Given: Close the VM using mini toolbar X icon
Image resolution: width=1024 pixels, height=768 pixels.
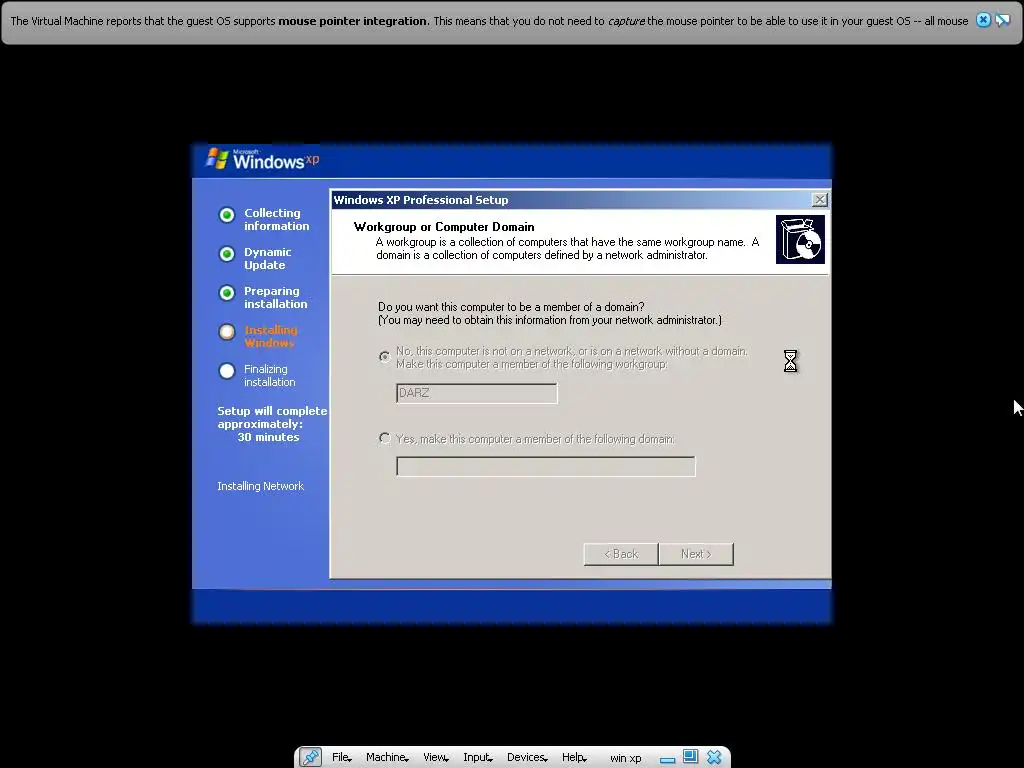Looking at the screenshot, I should (714, 757).
